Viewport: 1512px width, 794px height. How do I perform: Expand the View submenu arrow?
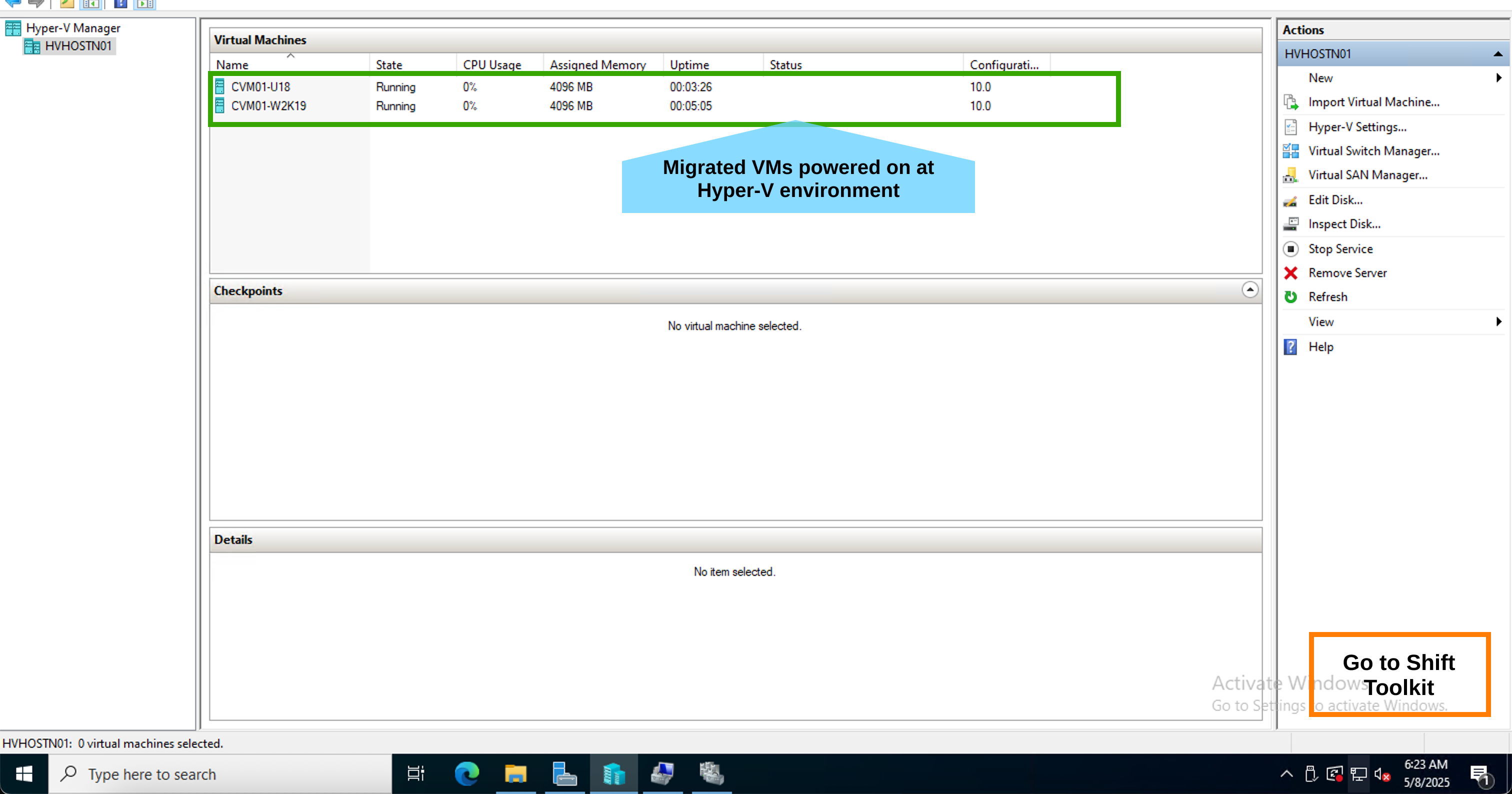(x=1498, y=321)
